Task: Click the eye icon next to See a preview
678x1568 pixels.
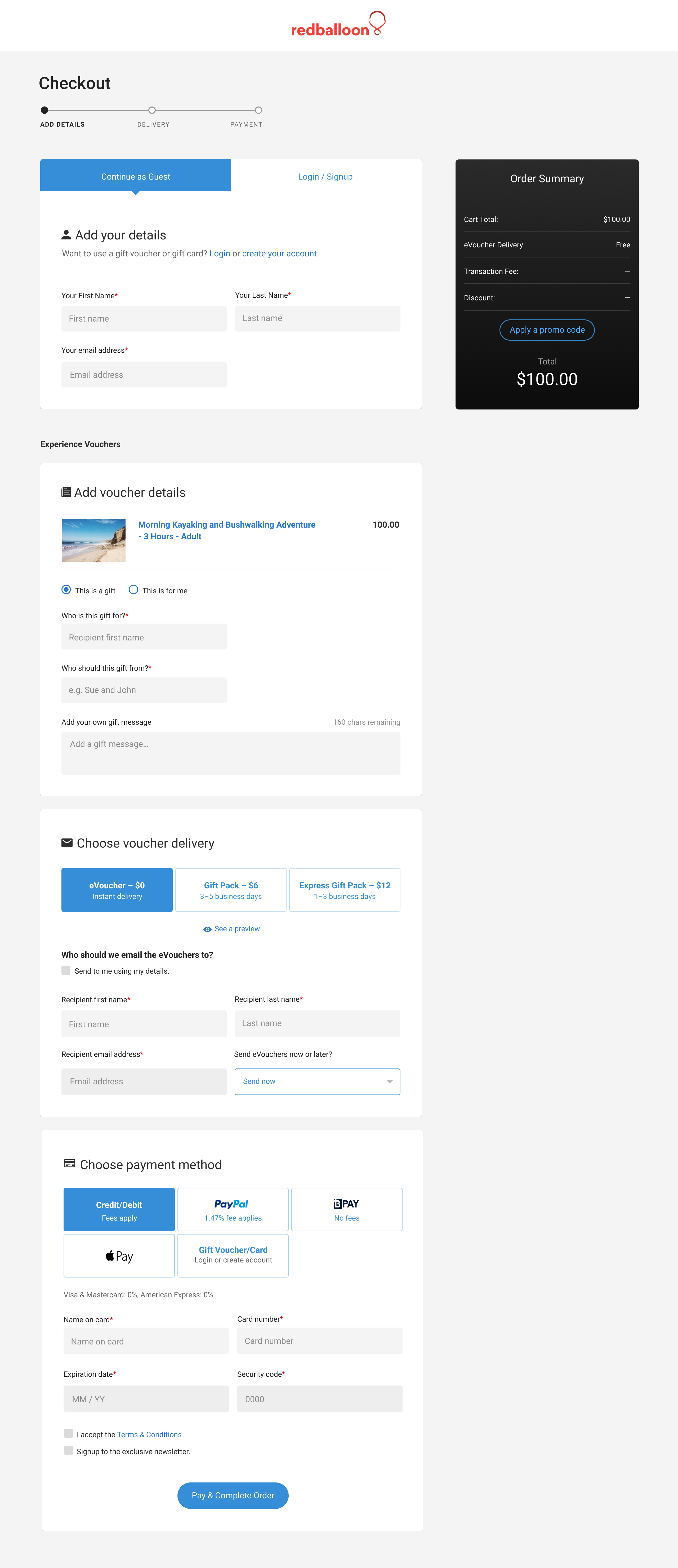Action: coord(208,929)
